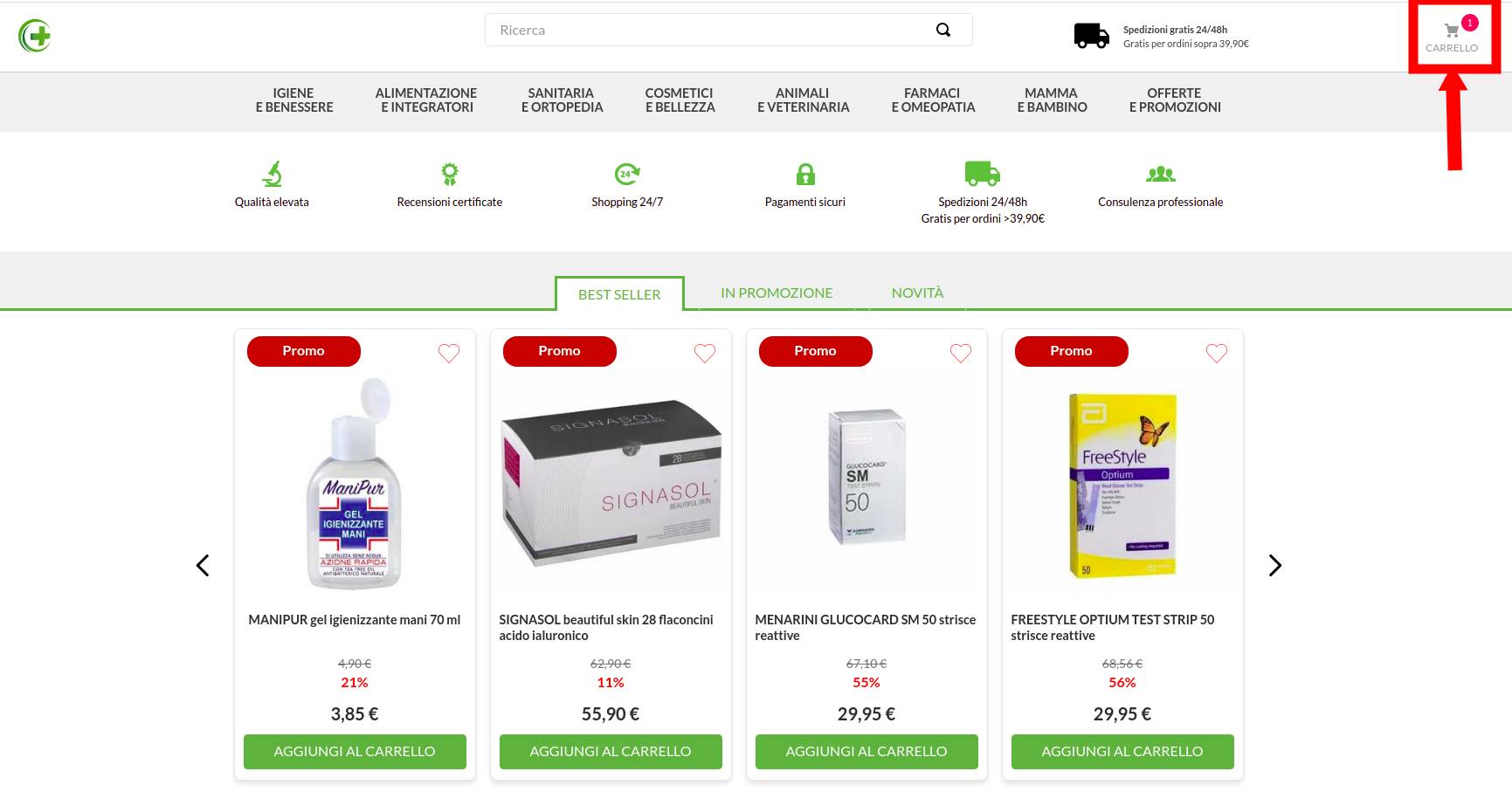Switch to the NOVITÀ tab
This screenshot has width=1512, height=792.
(917, 293)
